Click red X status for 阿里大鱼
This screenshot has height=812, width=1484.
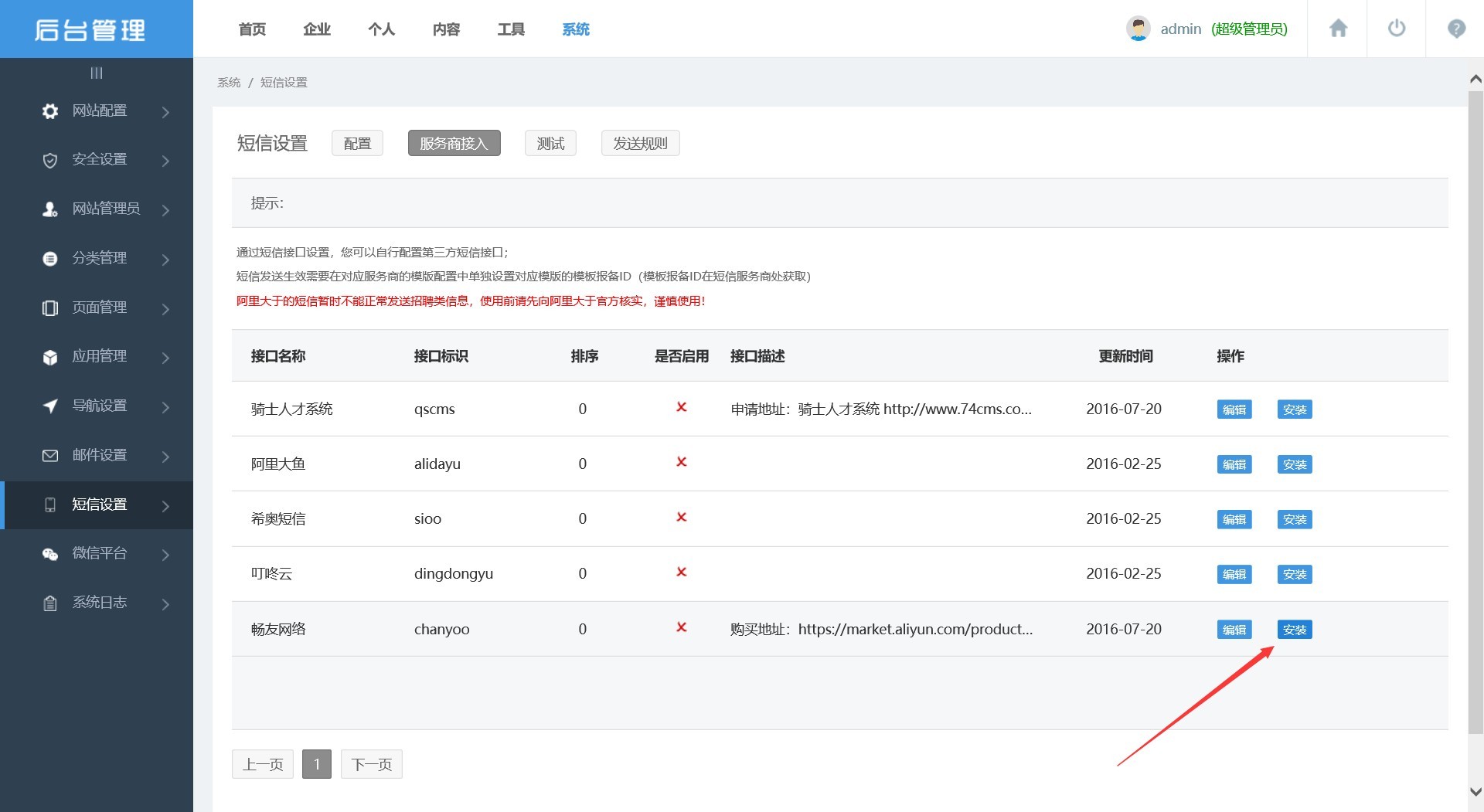tap(682, 462)
